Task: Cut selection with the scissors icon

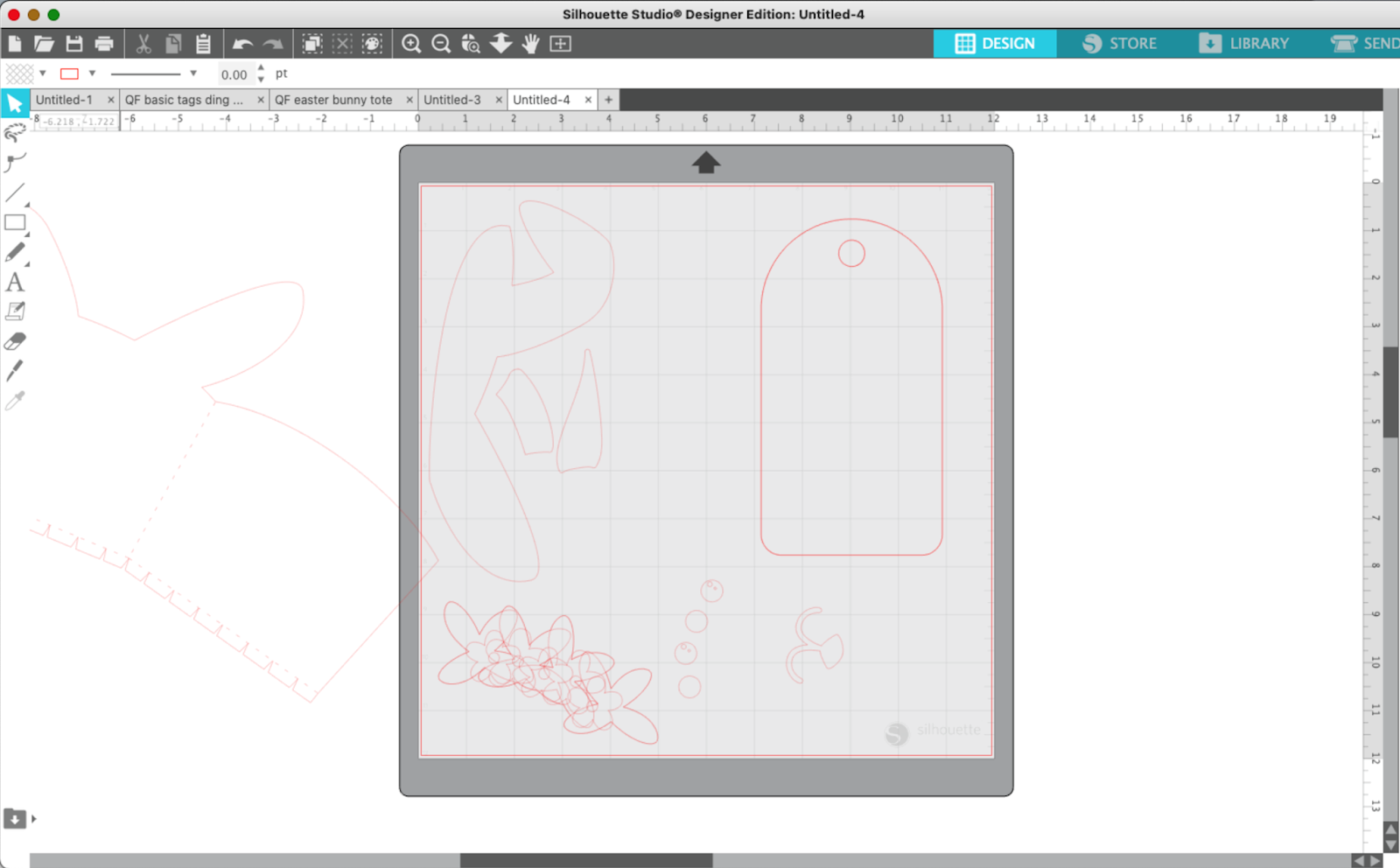Action: pos(143,44)
